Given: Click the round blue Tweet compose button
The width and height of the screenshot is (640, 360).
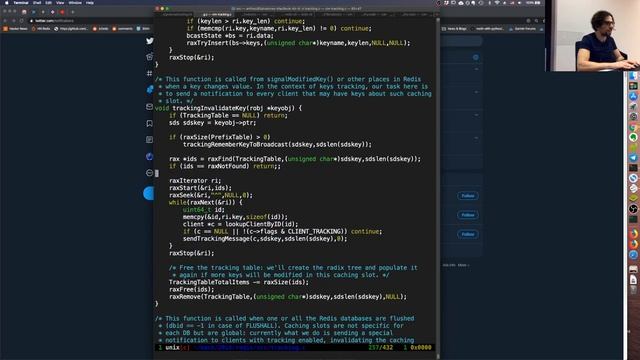Looking at the screenshot, I should point(149,193).
